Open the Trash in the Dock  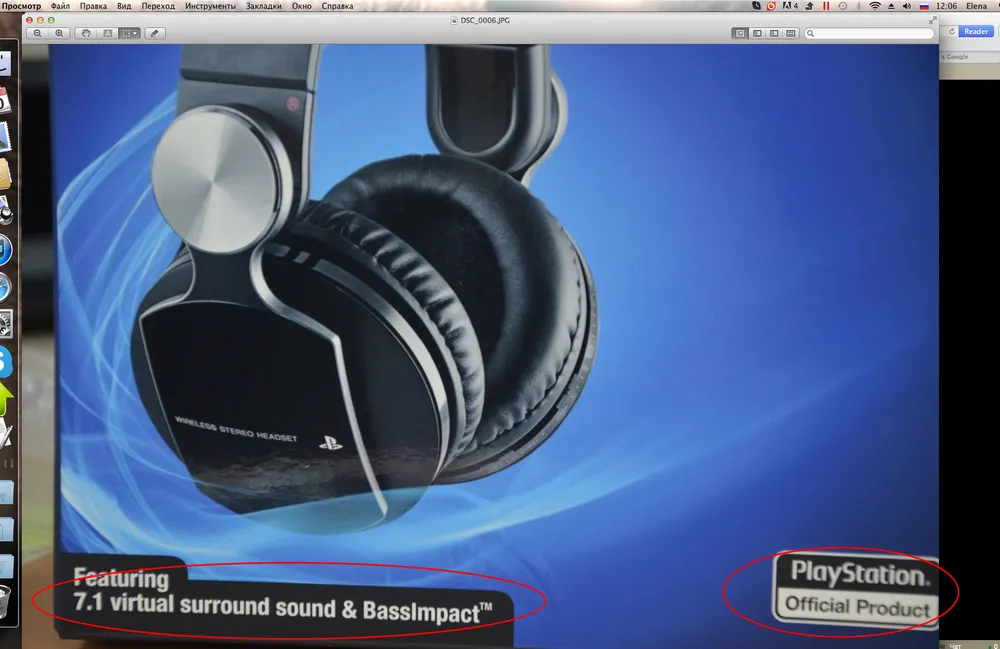click(4, 602)
